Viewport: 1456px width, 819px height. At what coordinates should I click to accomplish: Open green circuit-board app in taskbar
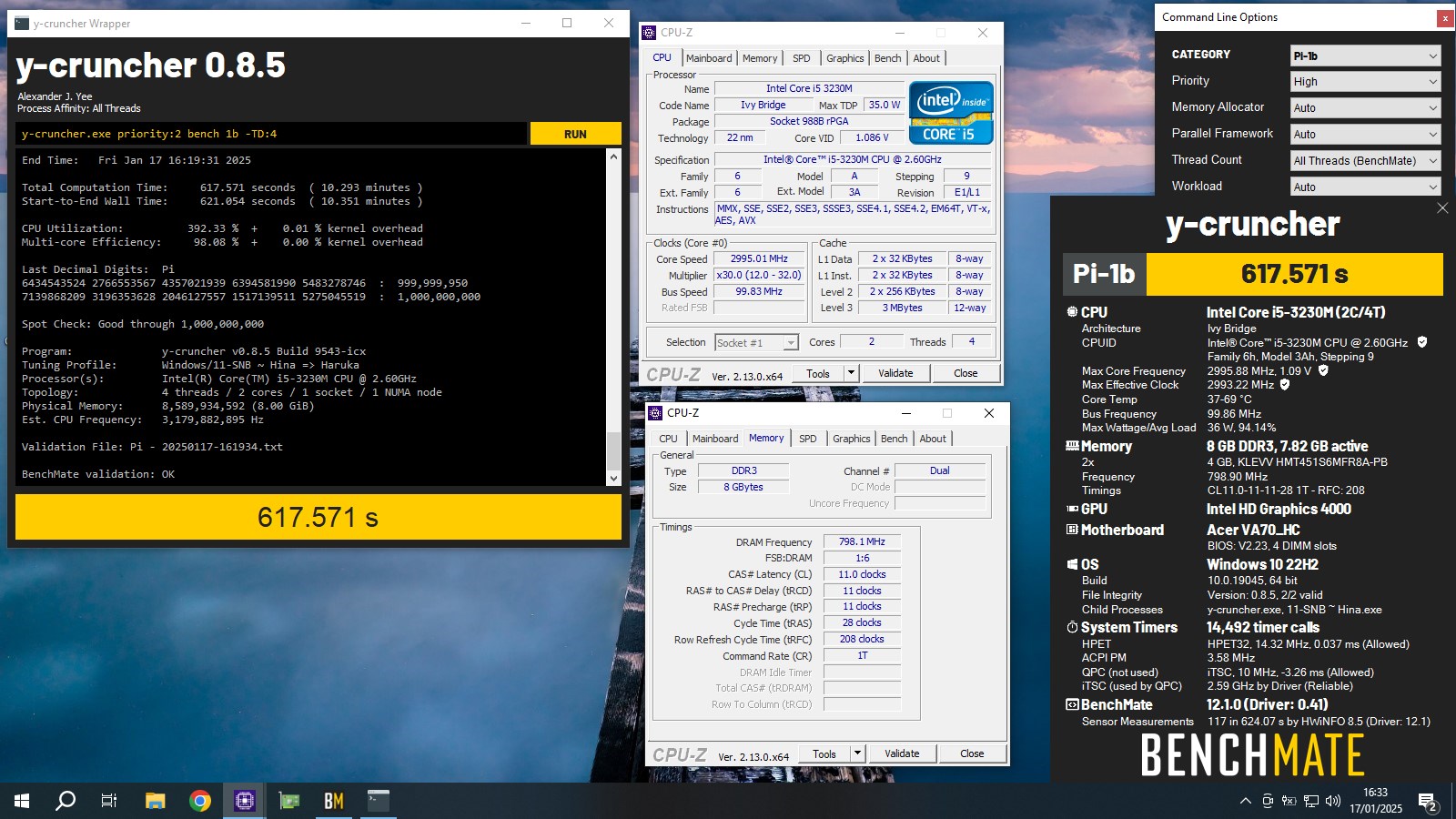click(x=289, y=801)
